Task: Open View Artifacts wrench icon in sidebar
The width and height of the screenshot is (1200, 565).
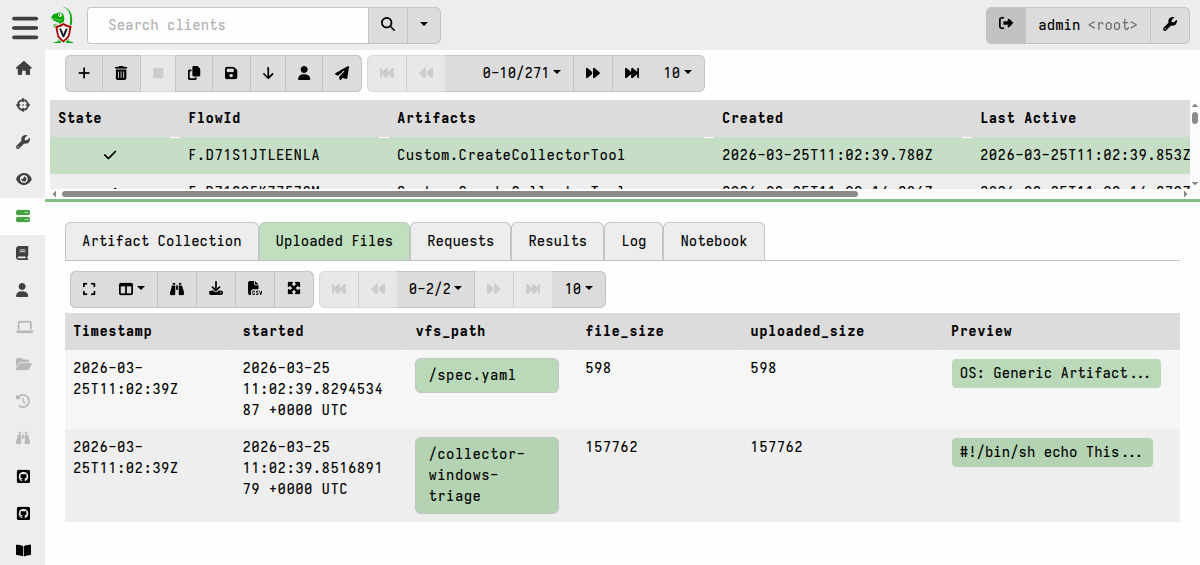Action: tap(23, 142)
